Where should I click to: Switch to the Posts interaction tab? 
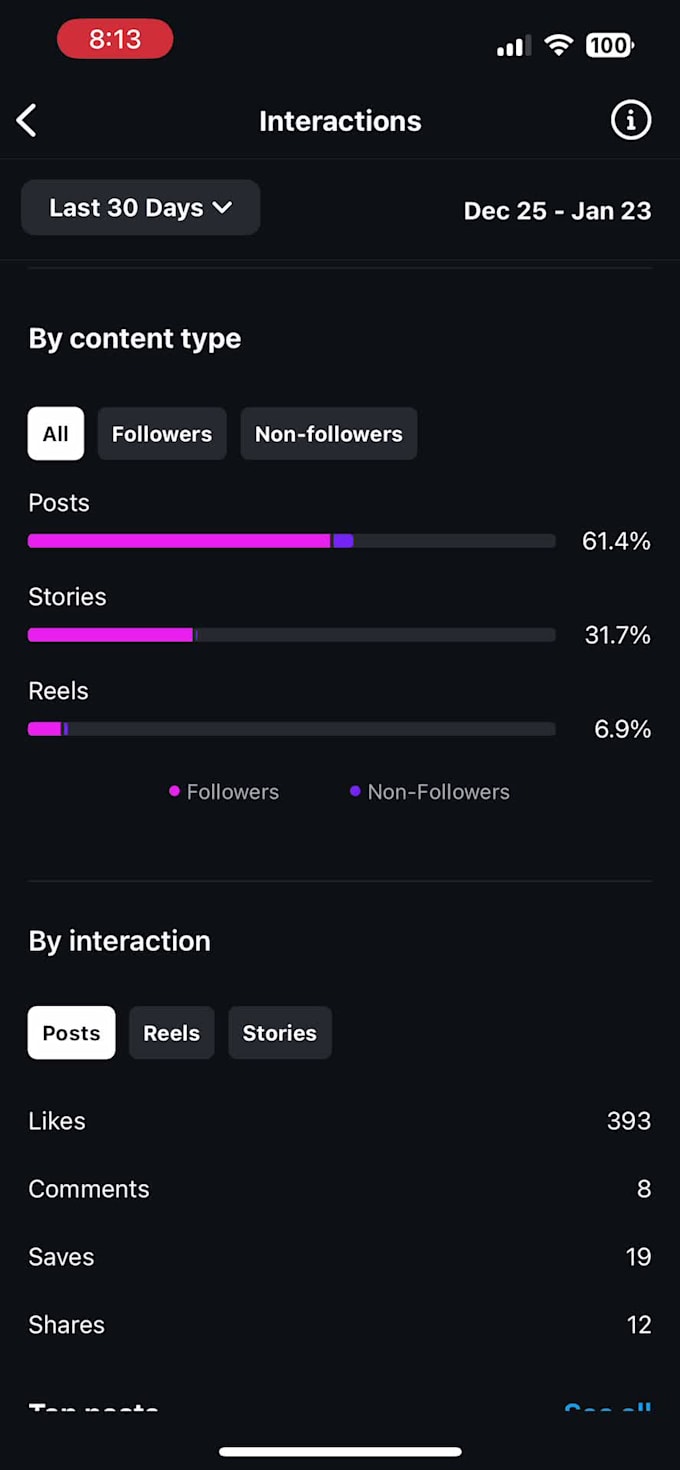click(x=71, y=1033)
